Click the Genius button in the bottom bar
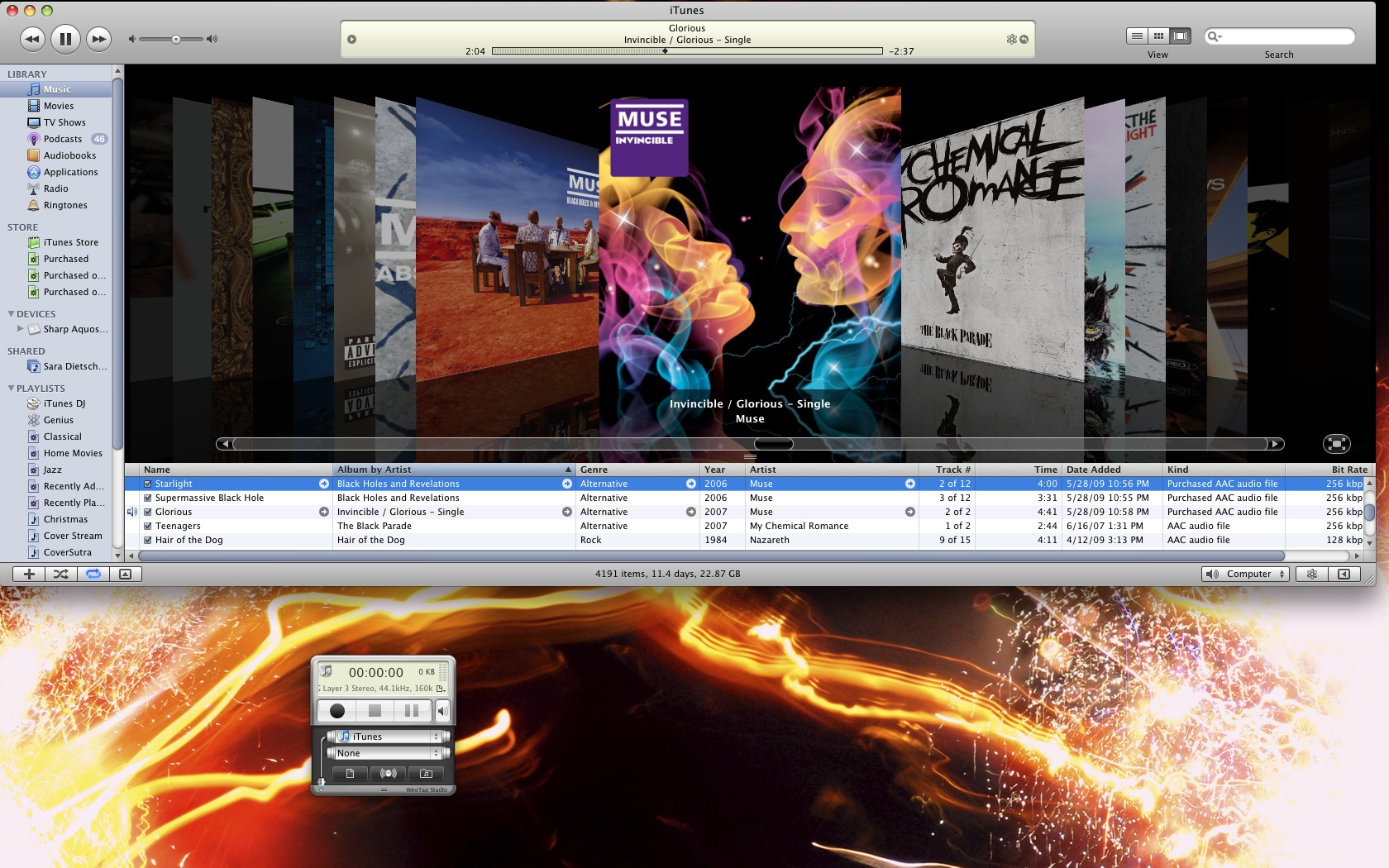Viewport: 1389px width, 868px height. (x=1311, y=574)
